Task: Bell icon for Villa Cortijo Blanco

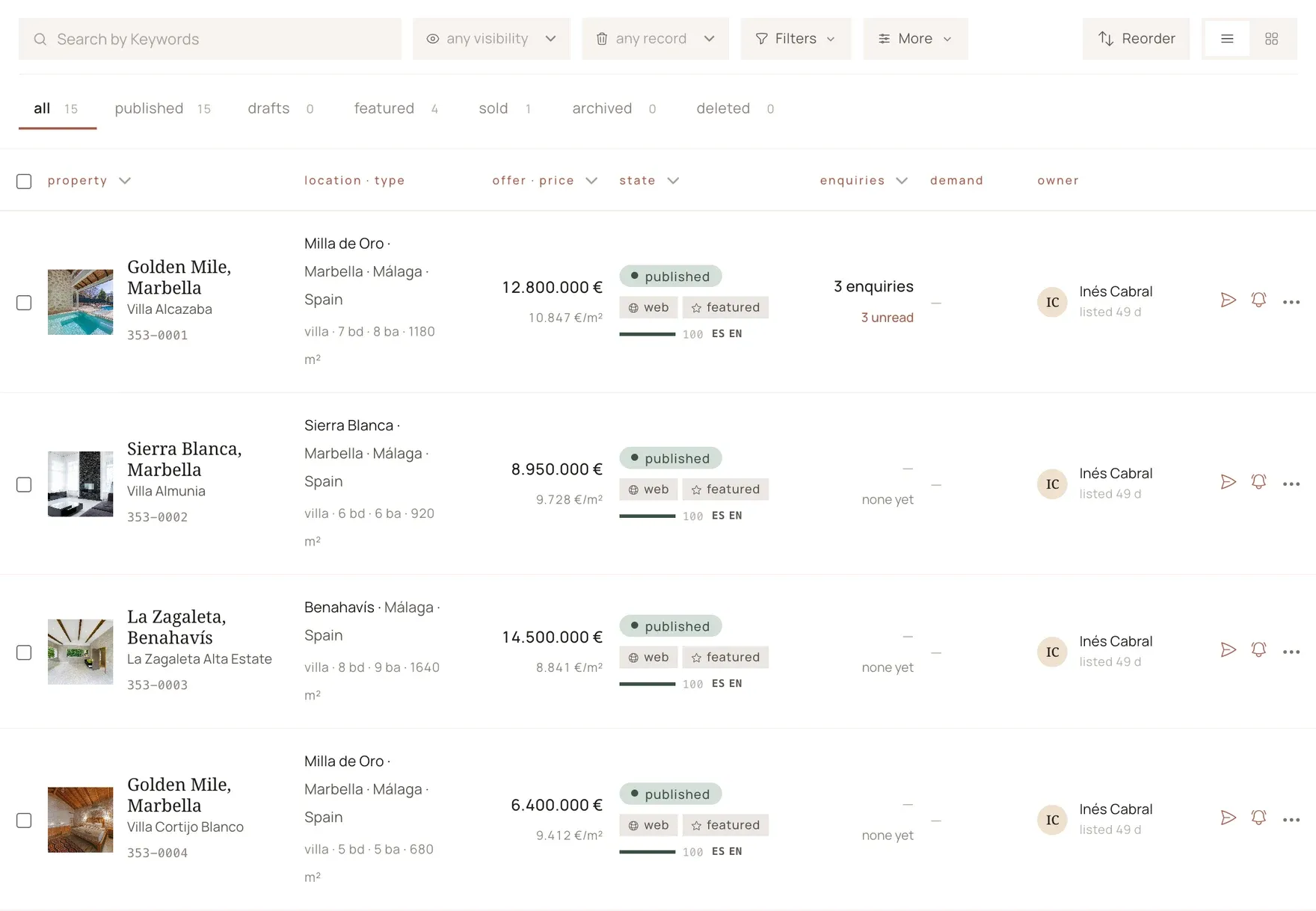Action: [1258, 818]
